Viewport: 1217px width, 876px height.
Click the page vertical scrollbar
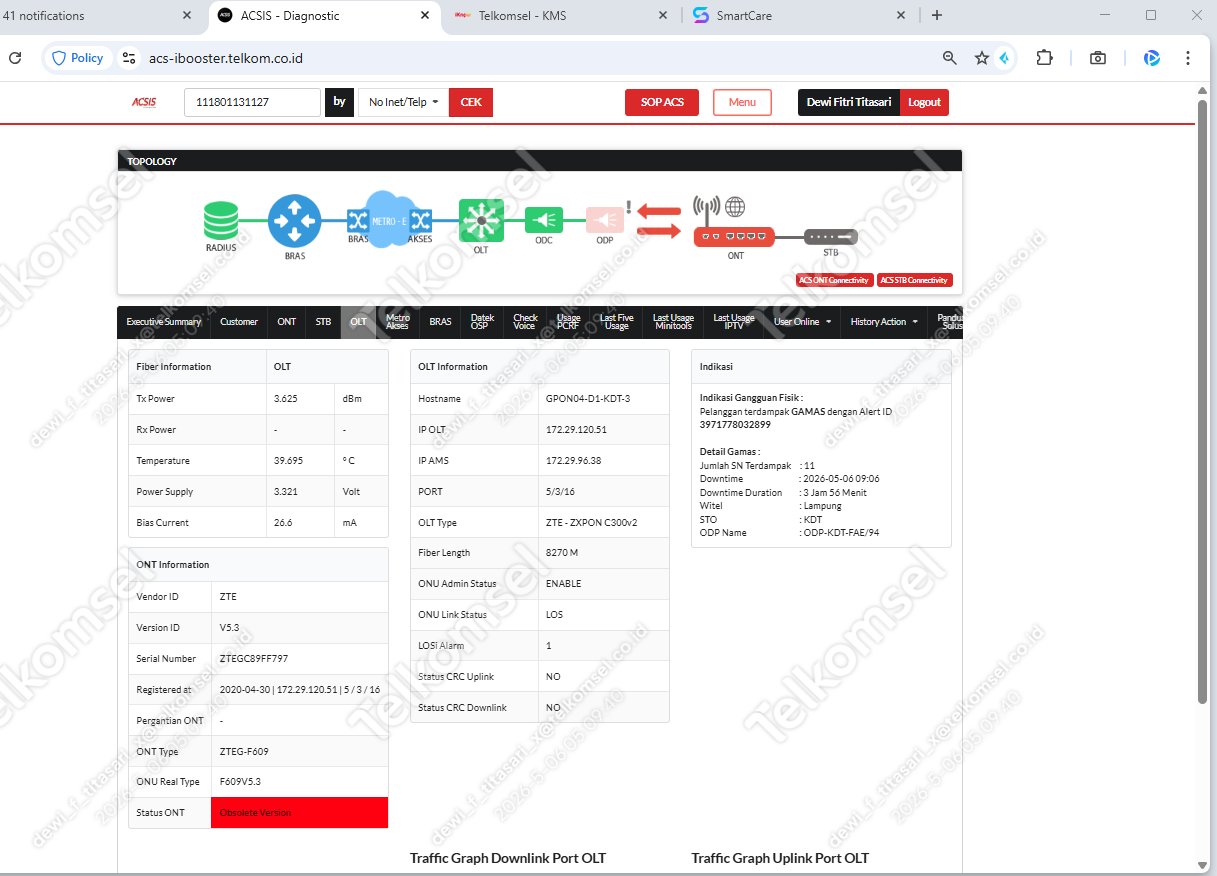tap(1203, 400)
